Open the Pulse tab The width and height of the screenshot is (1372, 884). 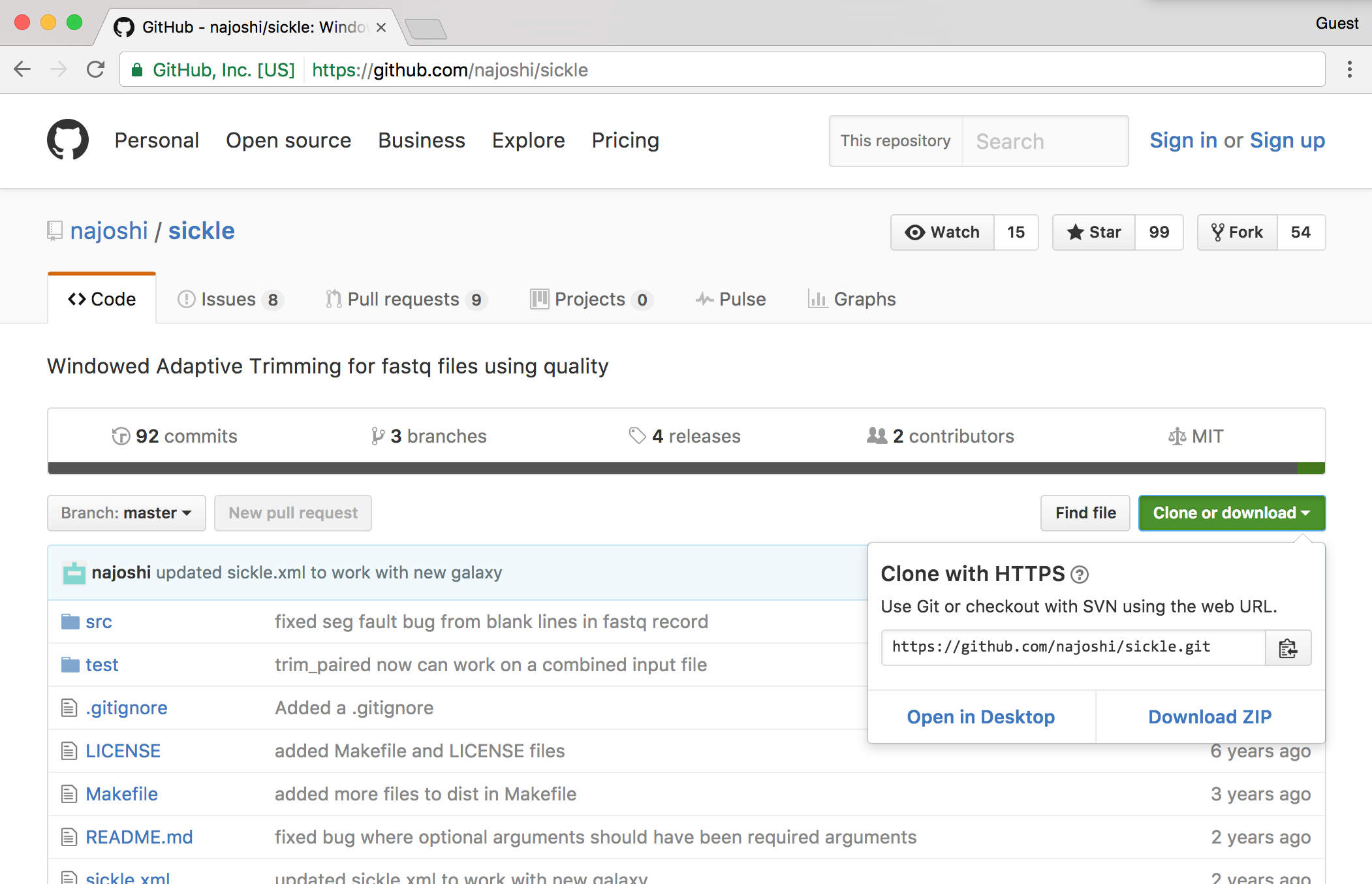[730, 299]
